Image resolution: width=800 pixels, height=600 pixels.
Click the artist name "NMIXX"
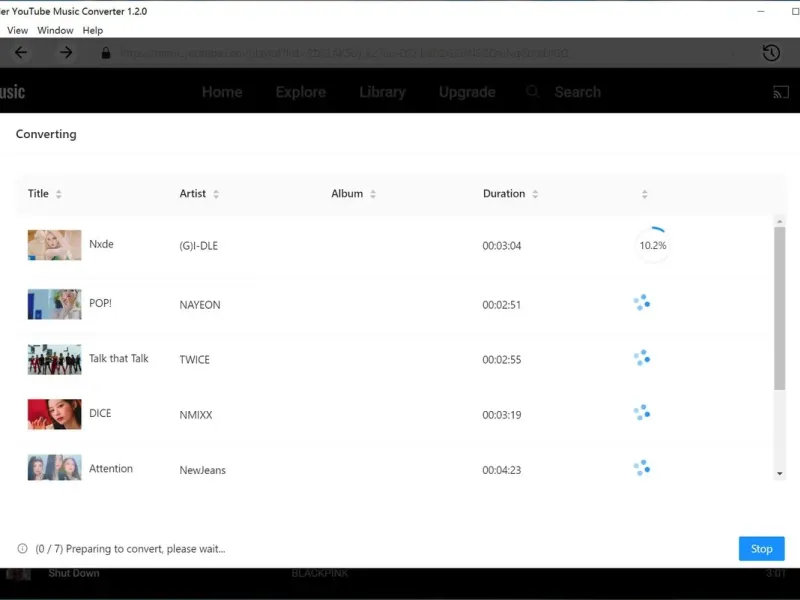[195, 415]
